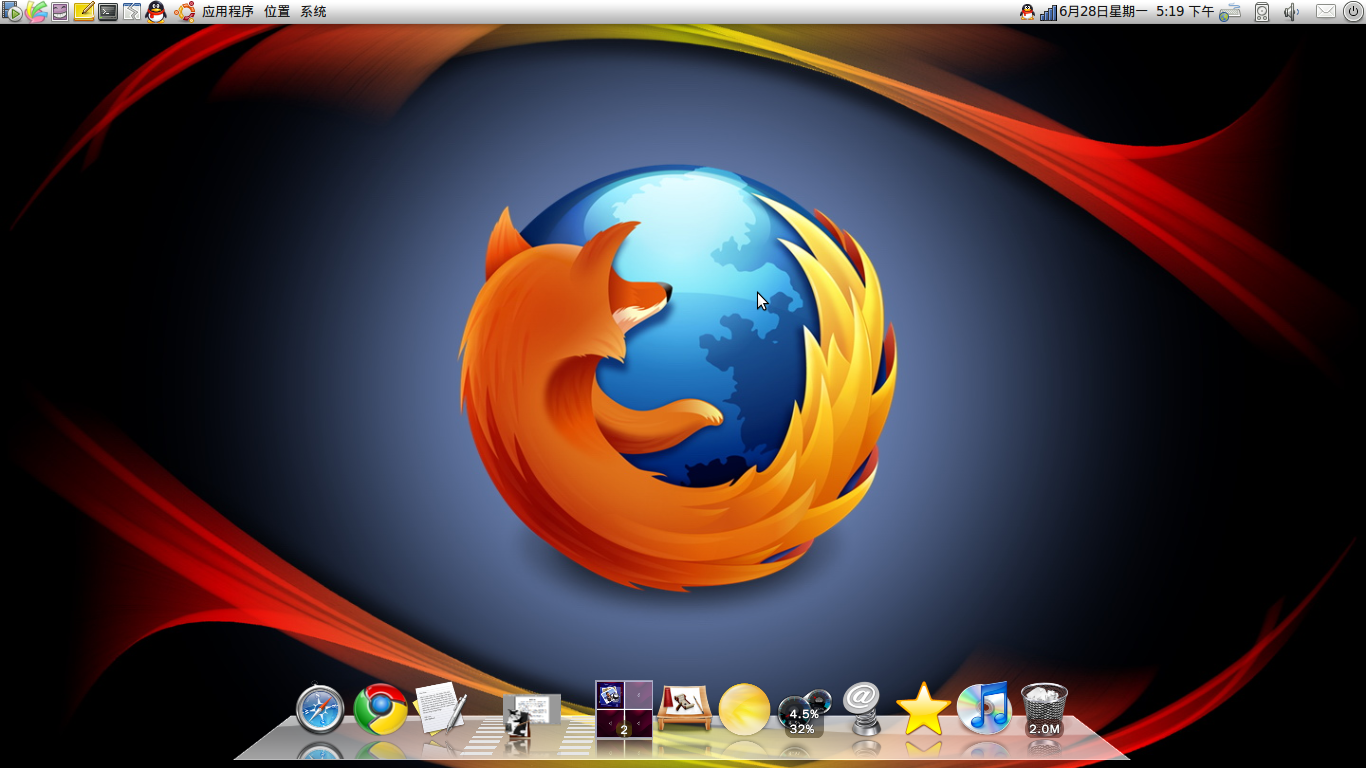Click the workspace switcher showing 2
1366x768 pixels.
tap(624, 710)
